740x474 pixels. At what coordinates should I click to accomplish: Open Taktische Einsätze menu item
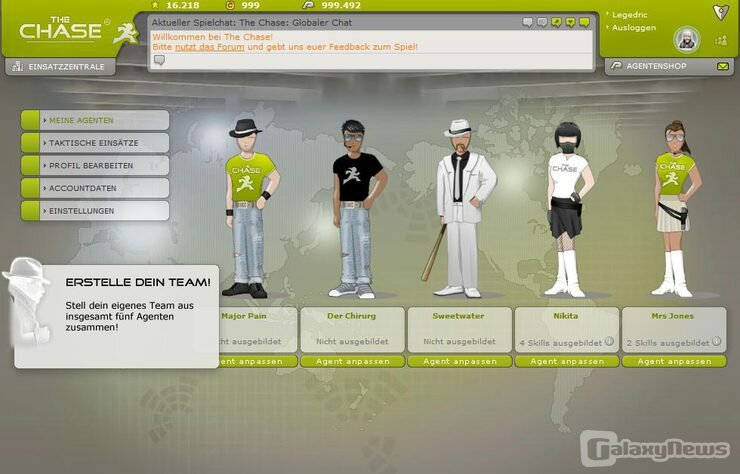point(95,143)
